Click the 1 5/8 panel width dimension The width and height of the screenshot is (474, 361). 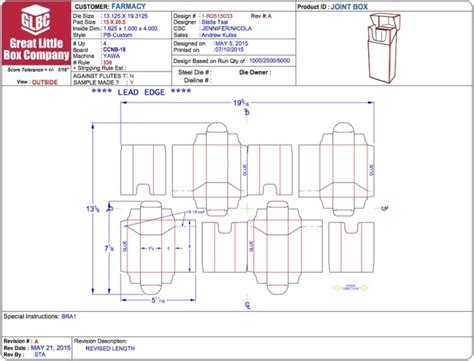(151, 249)
